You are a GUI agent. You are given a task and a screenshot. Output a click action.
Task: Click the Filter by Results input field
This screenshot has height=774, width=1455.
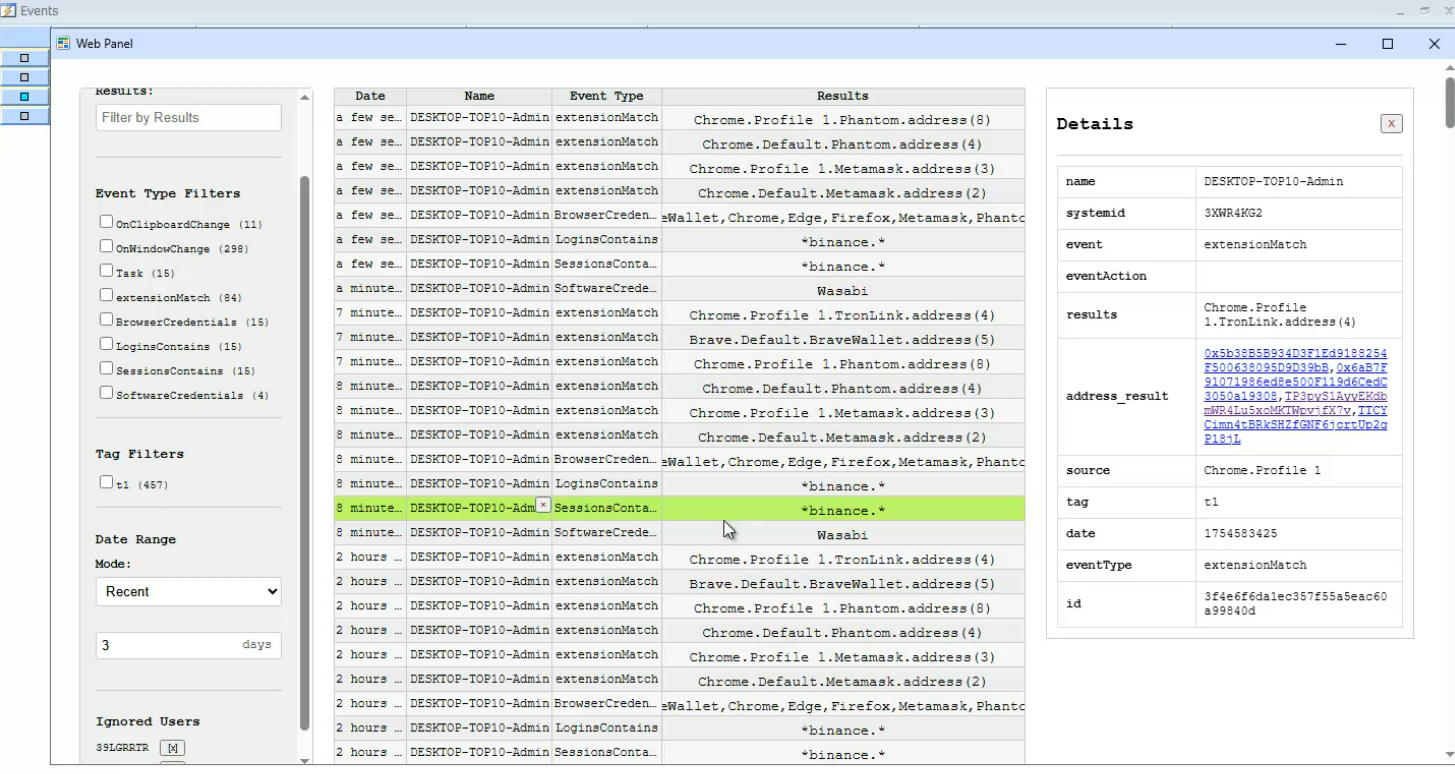pos(188,117)
